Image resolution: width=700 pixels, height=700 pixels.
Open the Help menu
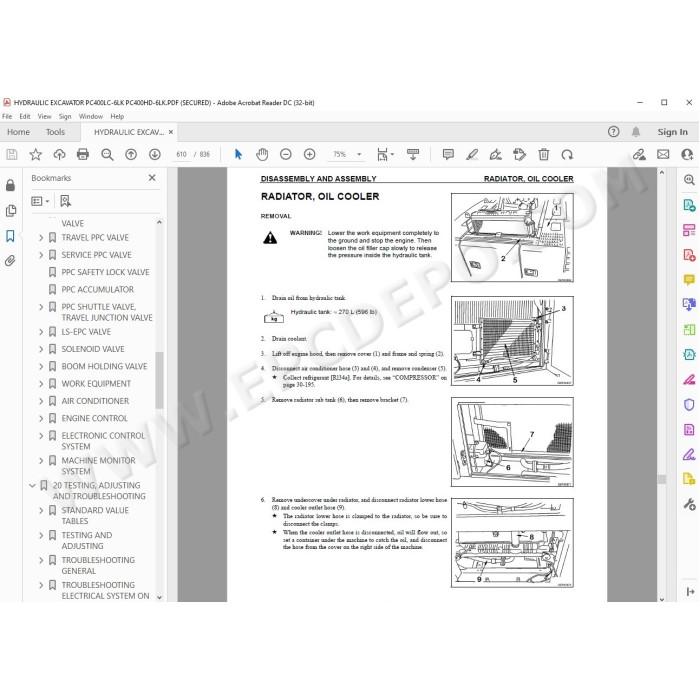117,117
